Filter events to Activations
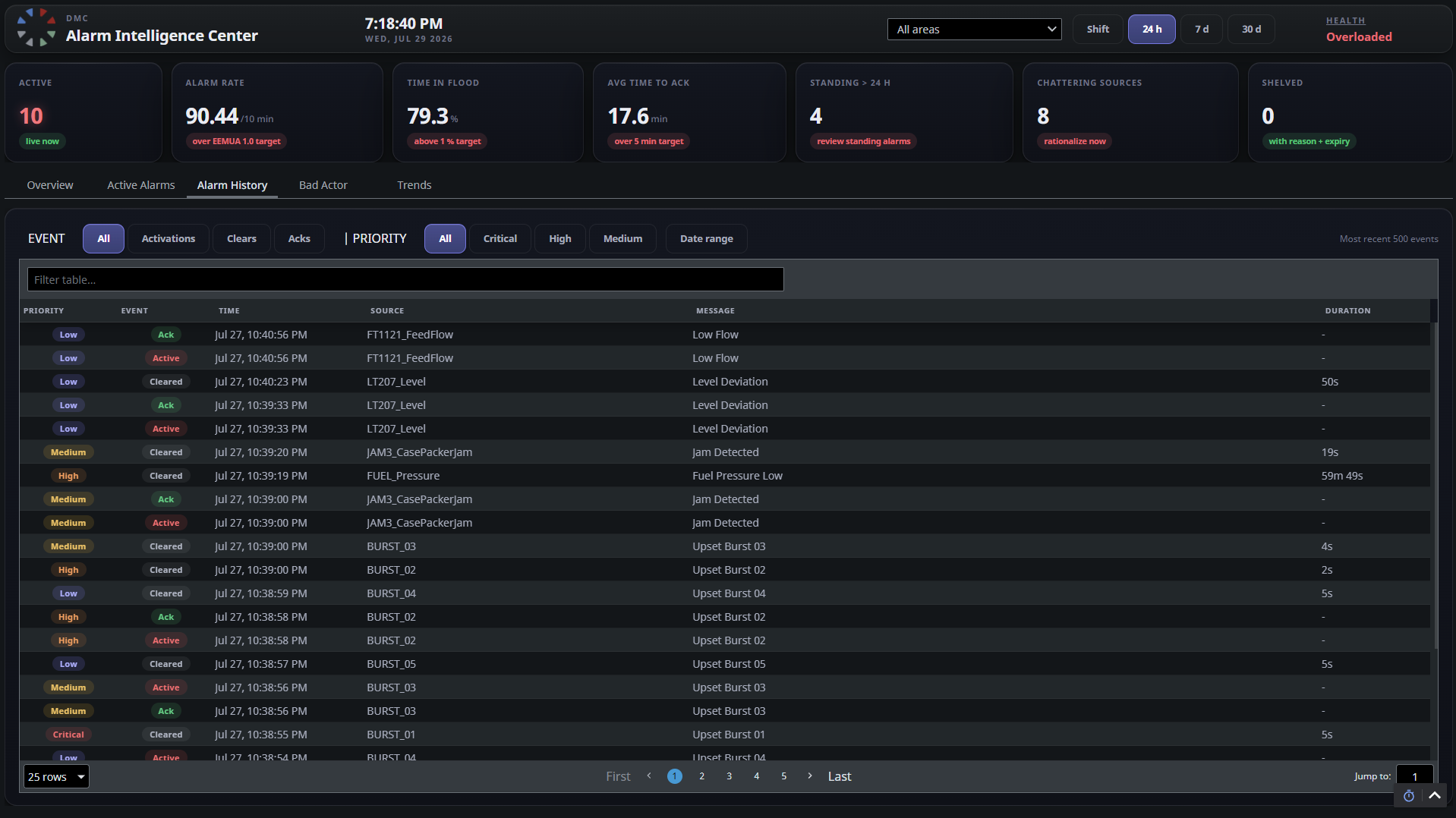 [x=169, y=238]
